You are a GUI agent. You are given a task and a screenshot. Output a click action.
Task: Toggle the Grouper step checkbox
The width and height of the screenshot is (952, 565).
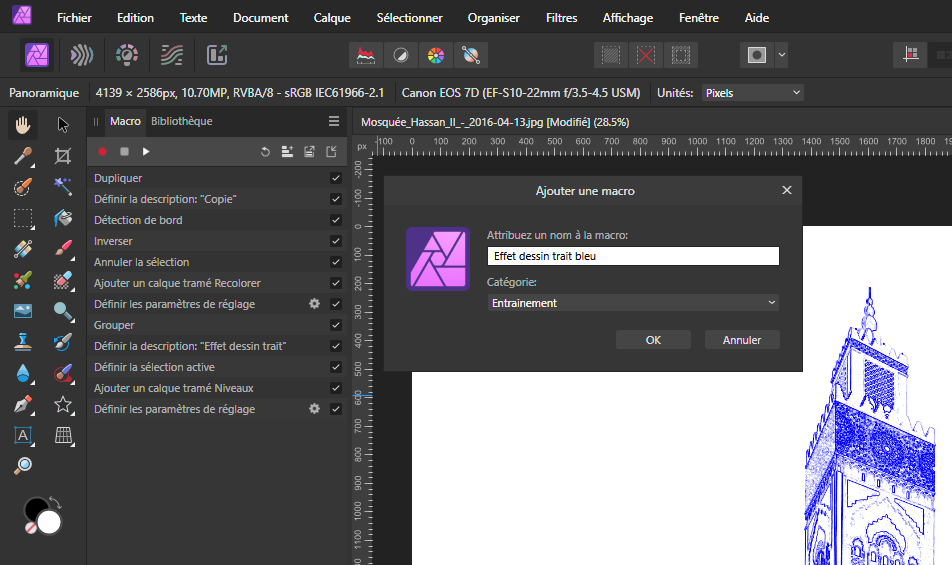[336, 325]
